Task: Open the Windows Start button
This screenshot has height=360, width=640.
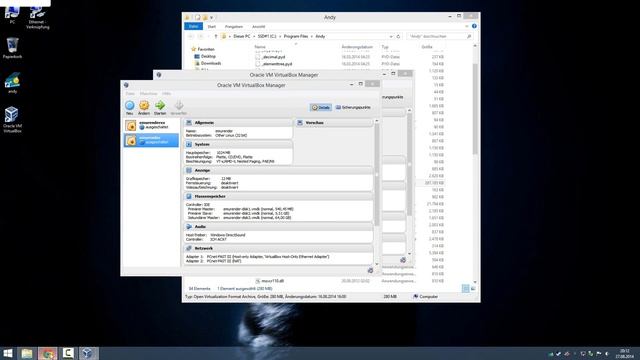Action: pyautogui.click(x=7, y=353)
